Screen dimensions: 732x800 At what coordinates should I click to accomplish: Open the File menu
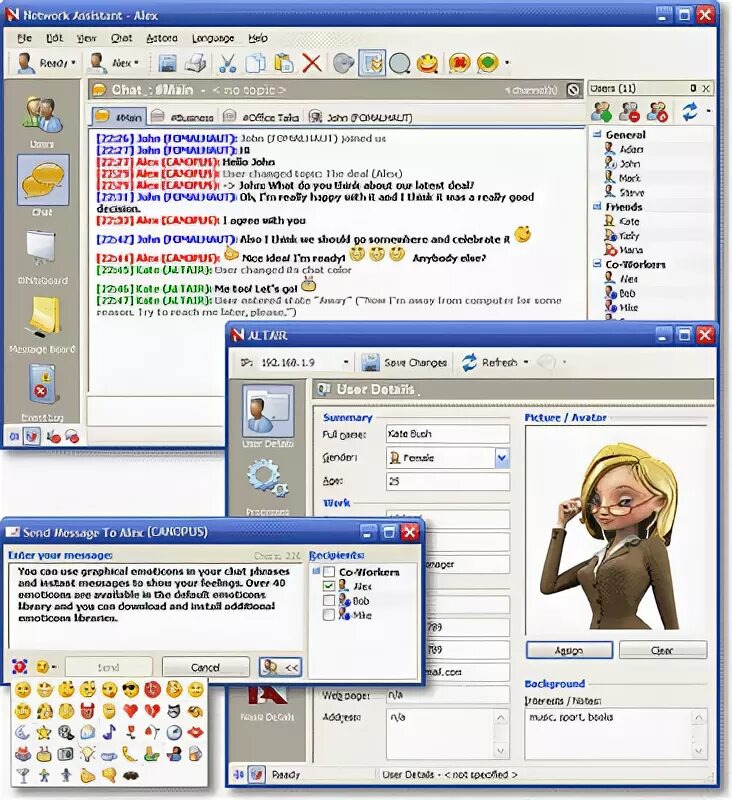click(x=24, y=38)
